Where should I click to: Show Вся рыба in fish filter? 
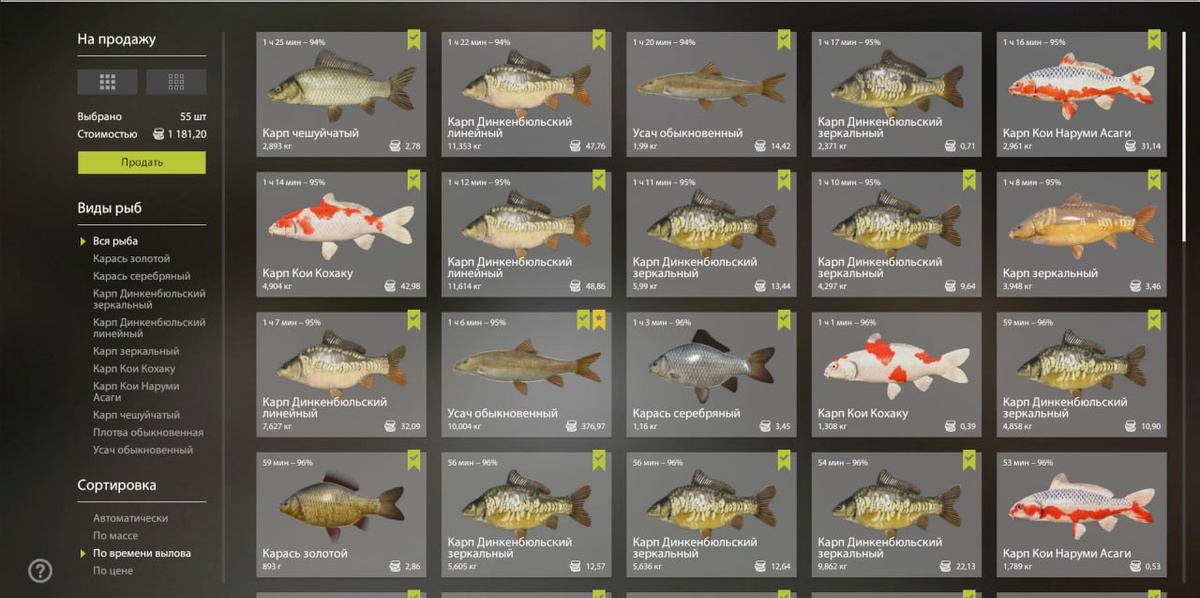(x=116, y=241)
